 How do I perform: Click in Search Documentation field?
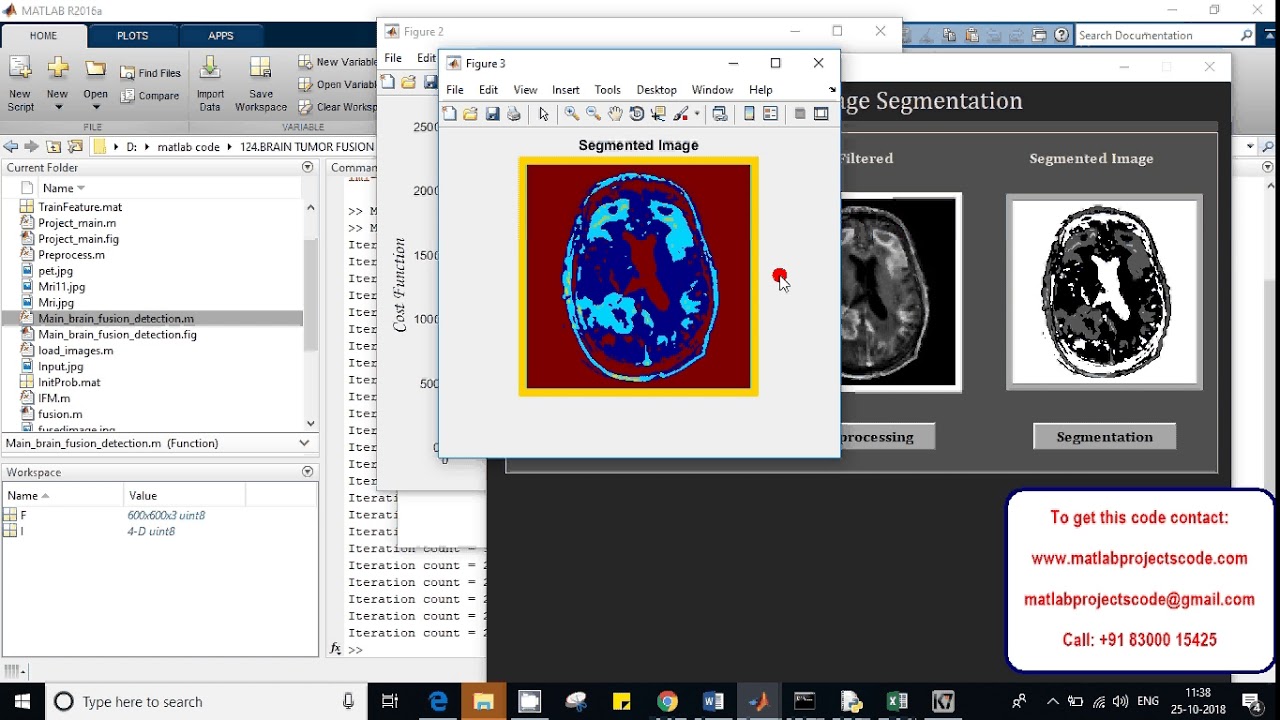tap(1157, 35)
